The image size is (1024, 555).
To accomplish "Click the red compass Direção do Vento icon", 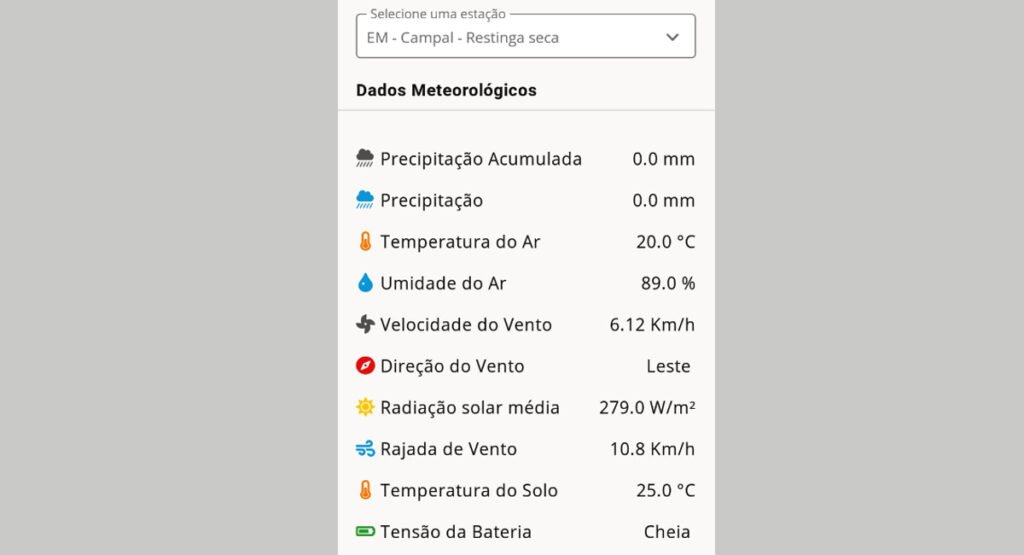I will click(365, 366).
